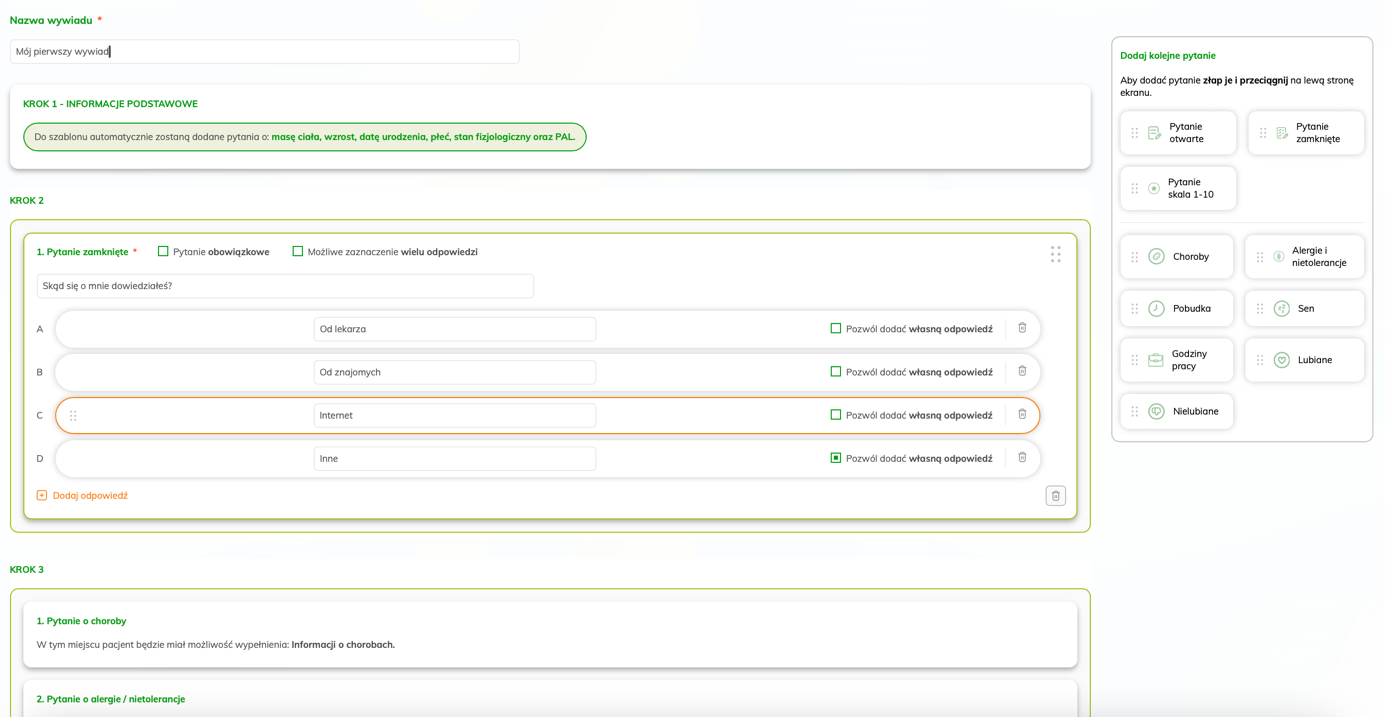
Task: Delete the whole closed question with trash button
Action: (1055, 496)
